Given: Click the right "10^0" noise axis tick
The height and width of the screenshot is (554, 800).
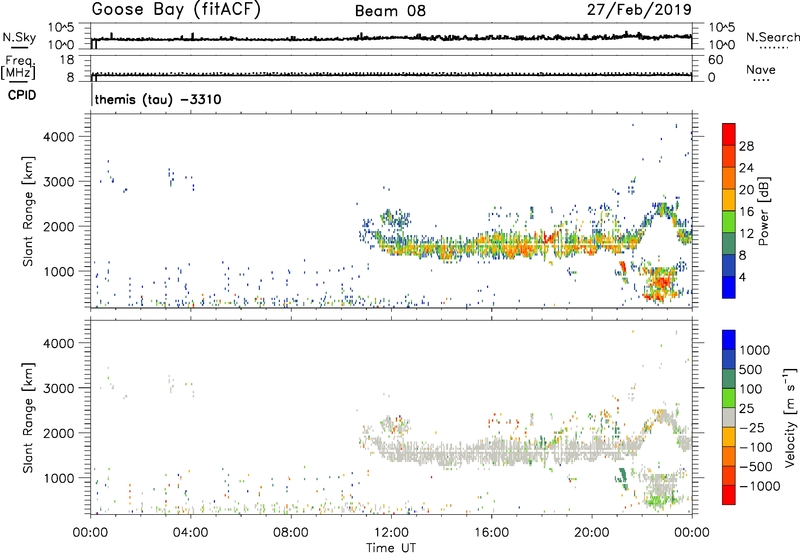Looking at the screenshot, I should point(721,45).
